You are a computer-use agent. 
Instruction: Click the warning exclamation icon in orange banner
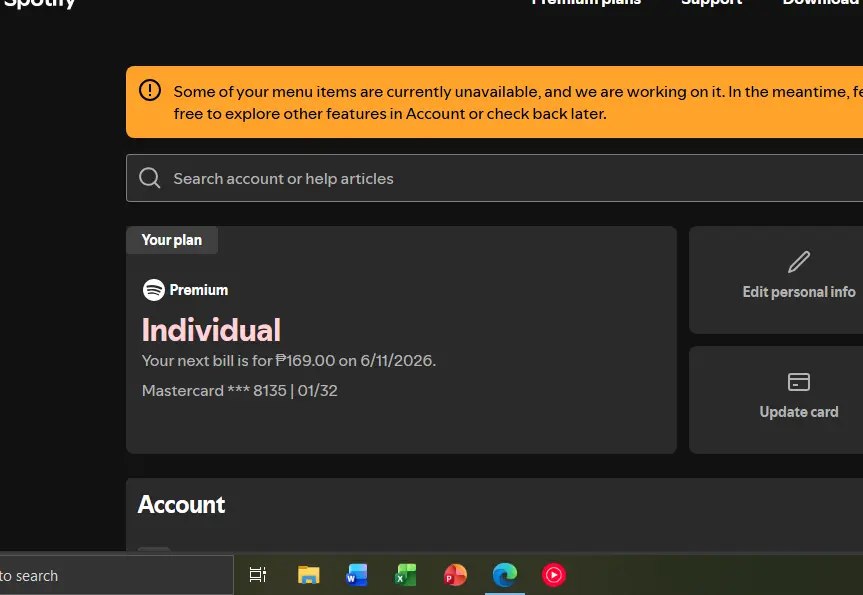point(150,90)
